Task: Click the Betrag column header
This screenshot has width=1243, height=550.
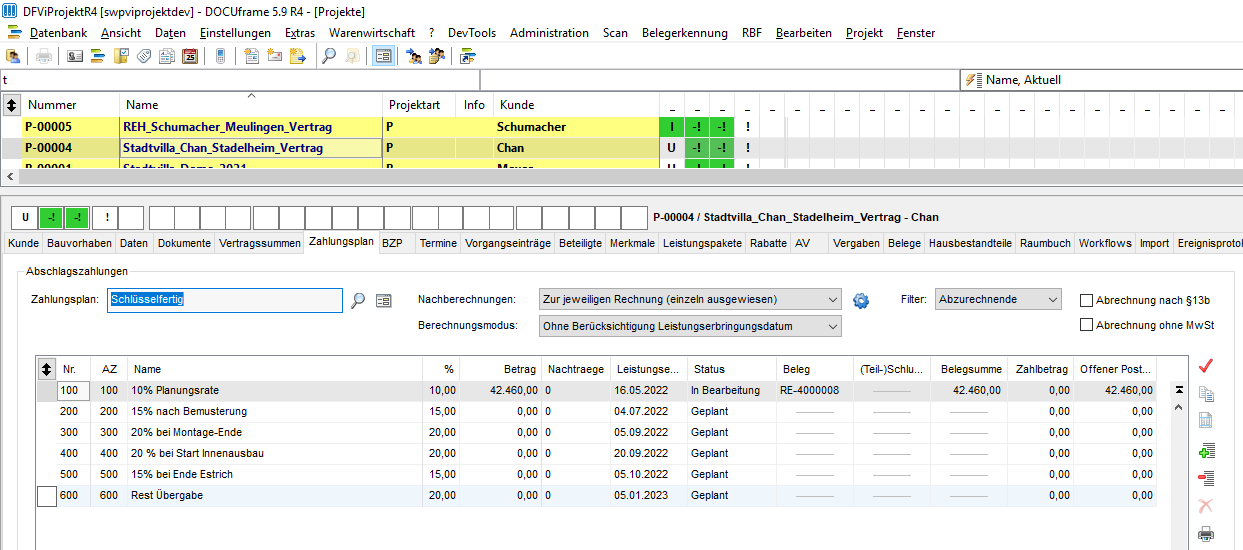Action: pos(501,369)
